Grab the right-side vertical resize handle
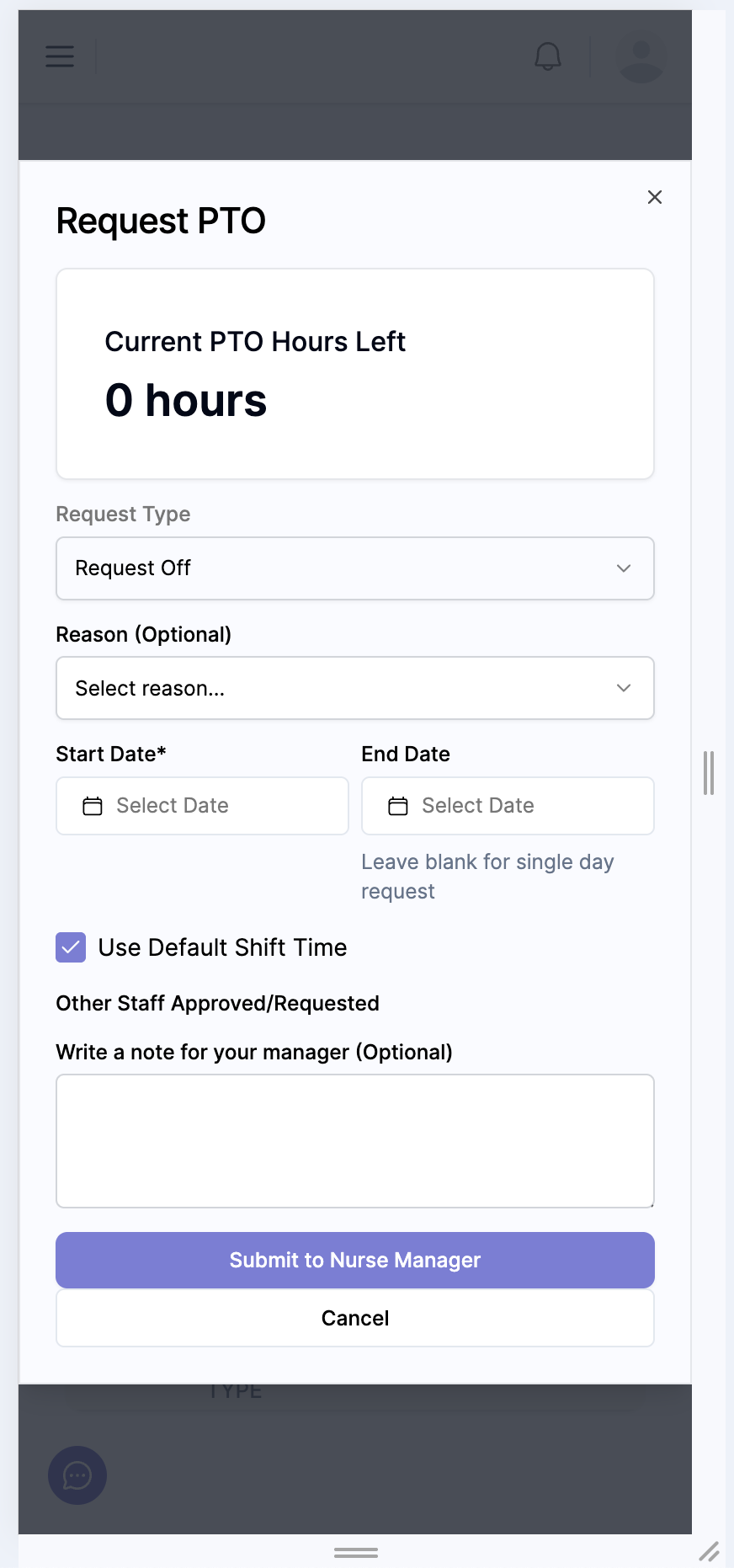 (709, 773)
